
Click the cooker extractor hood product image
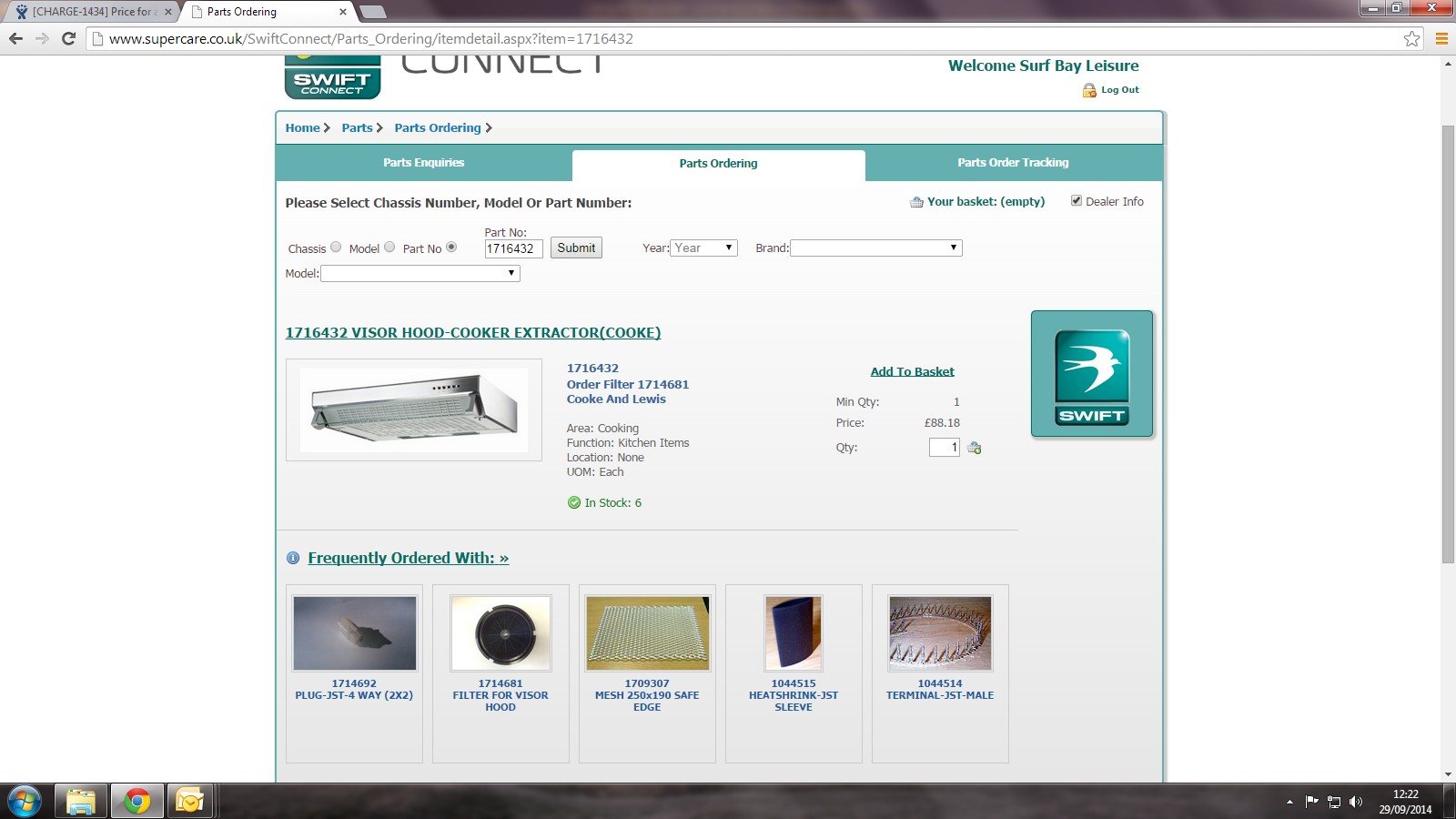coord(414,409)
